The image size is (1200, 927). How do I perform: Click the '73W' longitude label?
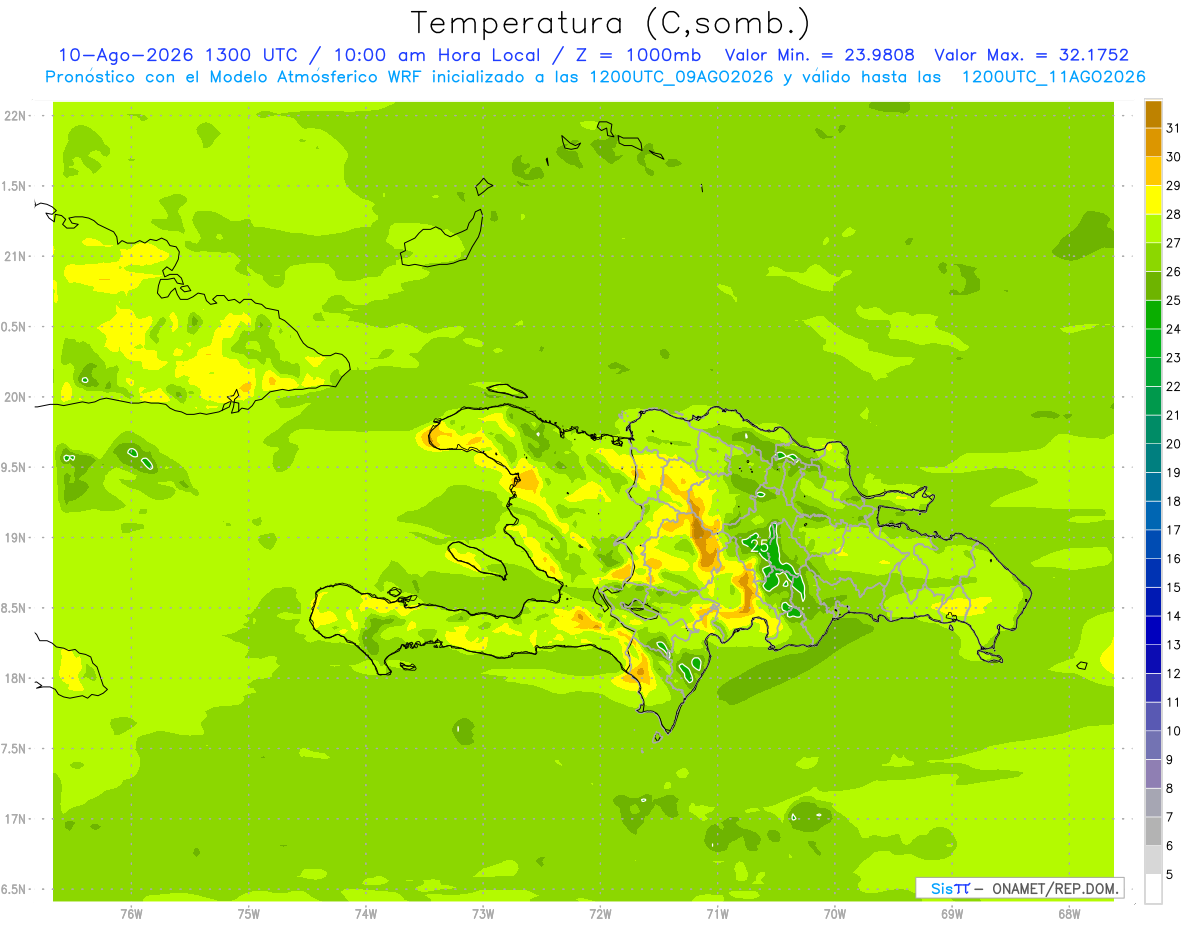(483, 914)
